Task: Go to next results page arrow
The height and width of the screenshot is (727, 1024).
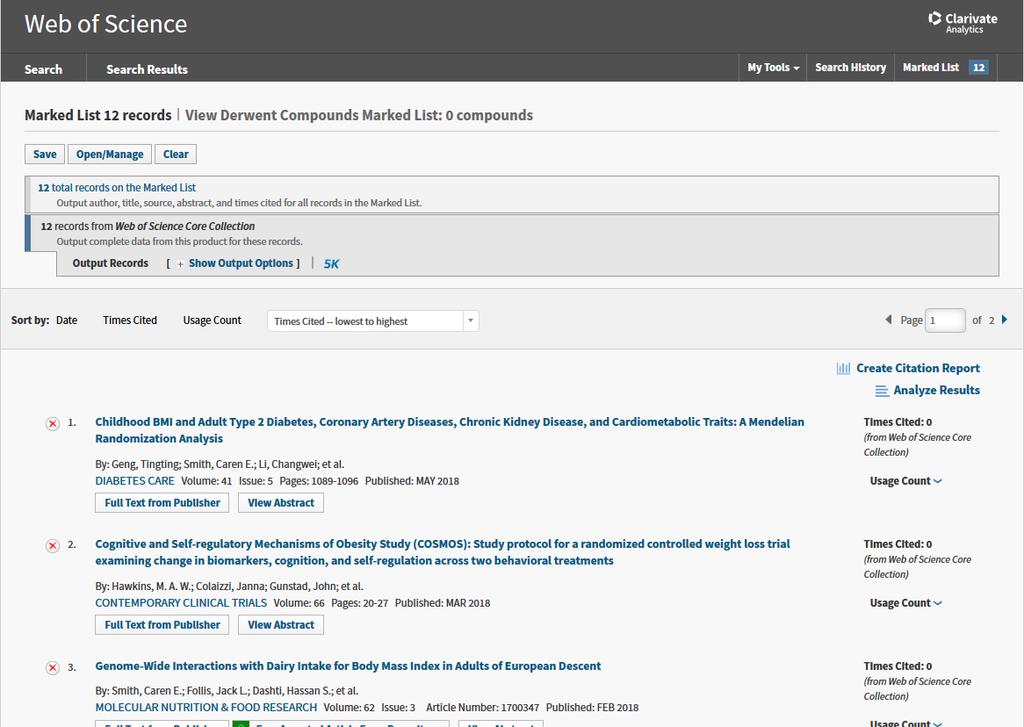Action: coord(1004,319)
